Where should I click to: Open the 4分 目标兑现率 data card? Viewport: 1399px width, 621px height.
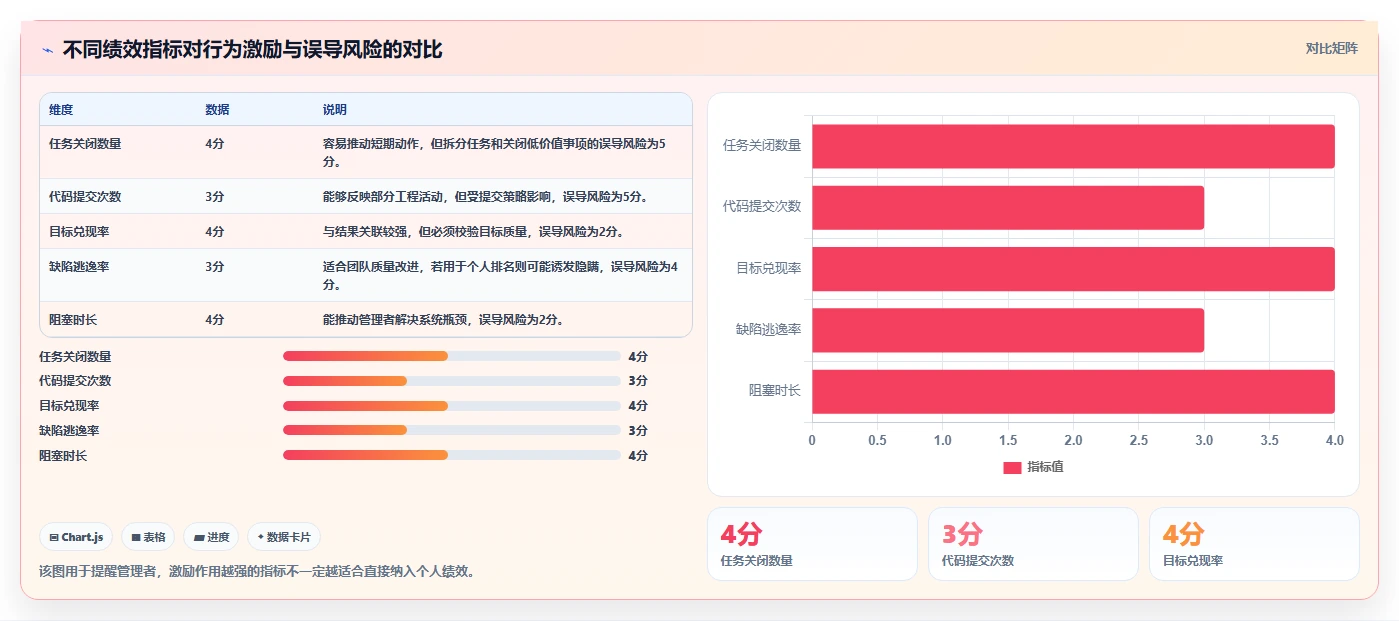tap(1254, 544)
